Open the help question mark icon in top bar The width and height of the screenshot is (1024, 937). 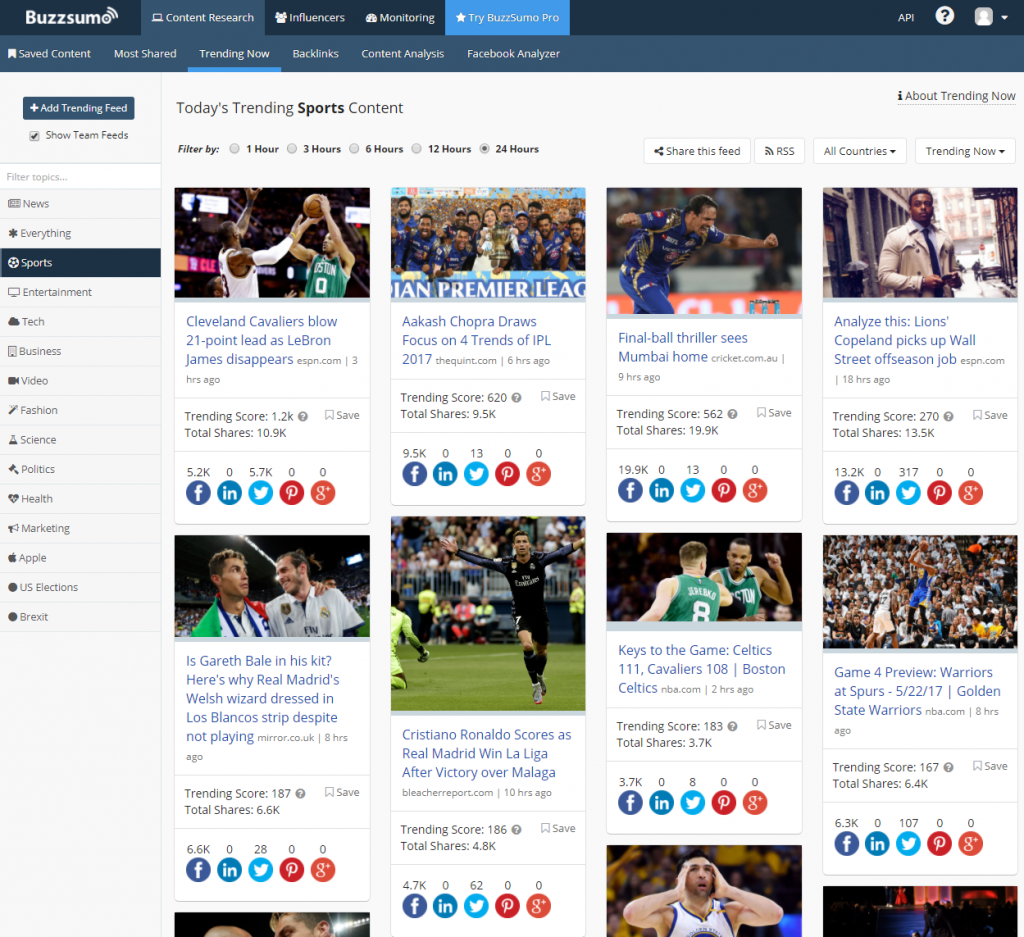click(944, 16)
